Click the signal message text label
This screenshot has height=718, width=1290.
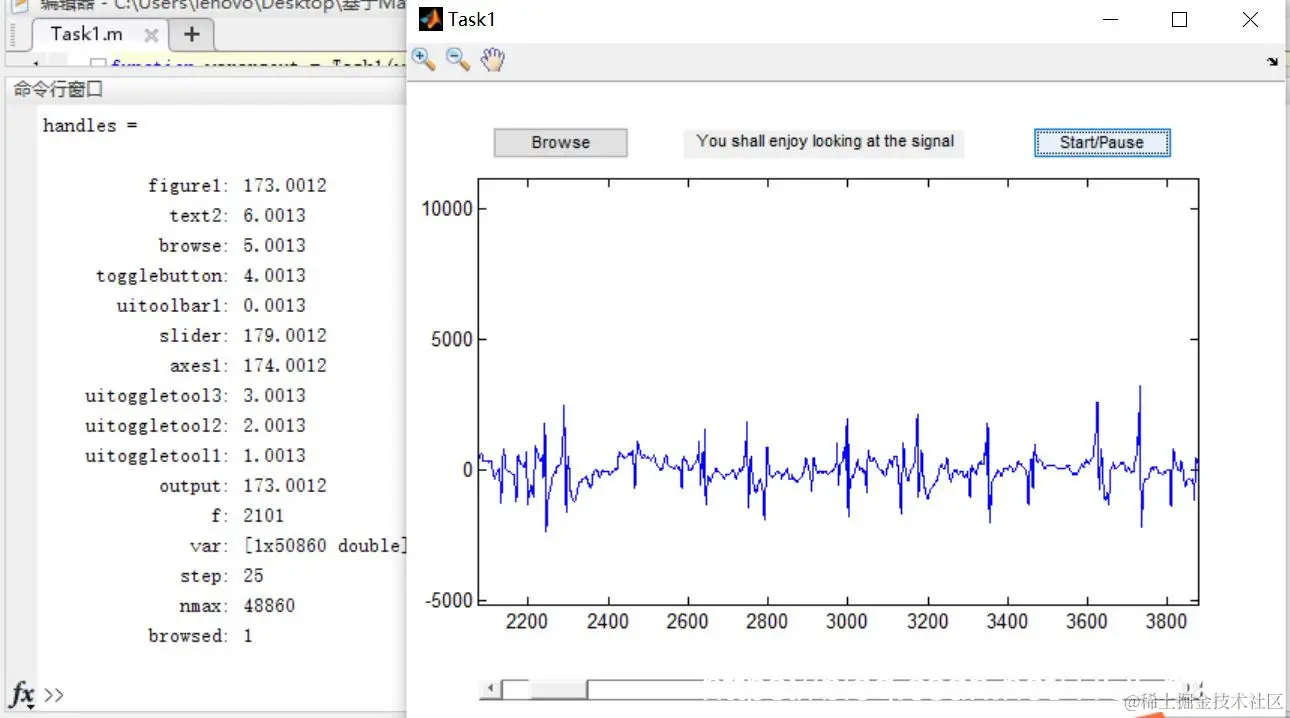point(825,142)
